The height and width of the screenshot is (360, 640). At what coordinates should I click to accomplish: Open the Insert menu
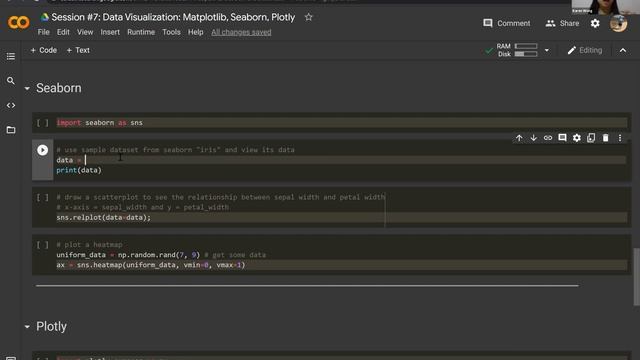[110, 32]
